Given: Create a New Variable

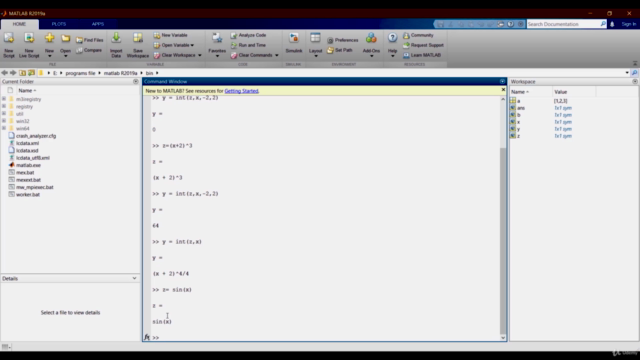Looking at the screenshot, I should click(171, 35).
